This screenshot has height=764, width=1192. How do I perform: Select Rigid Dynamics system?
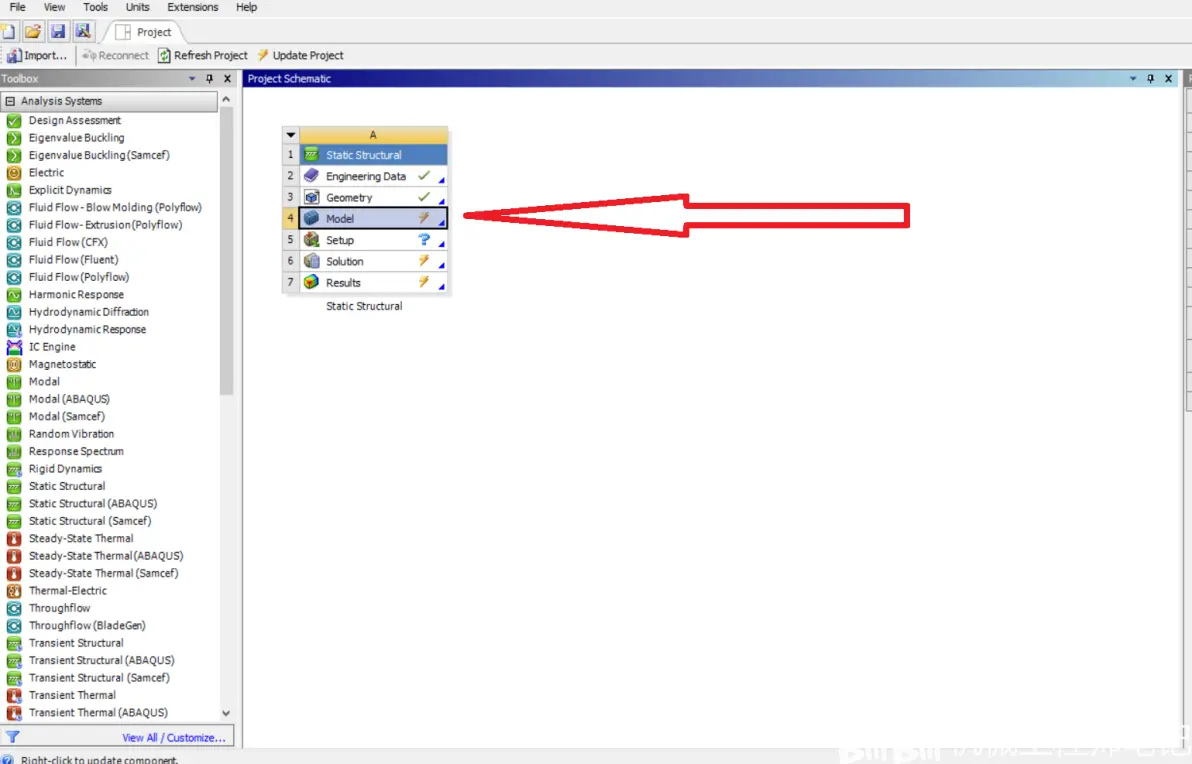pyautogui.click(x=65, y=469)
